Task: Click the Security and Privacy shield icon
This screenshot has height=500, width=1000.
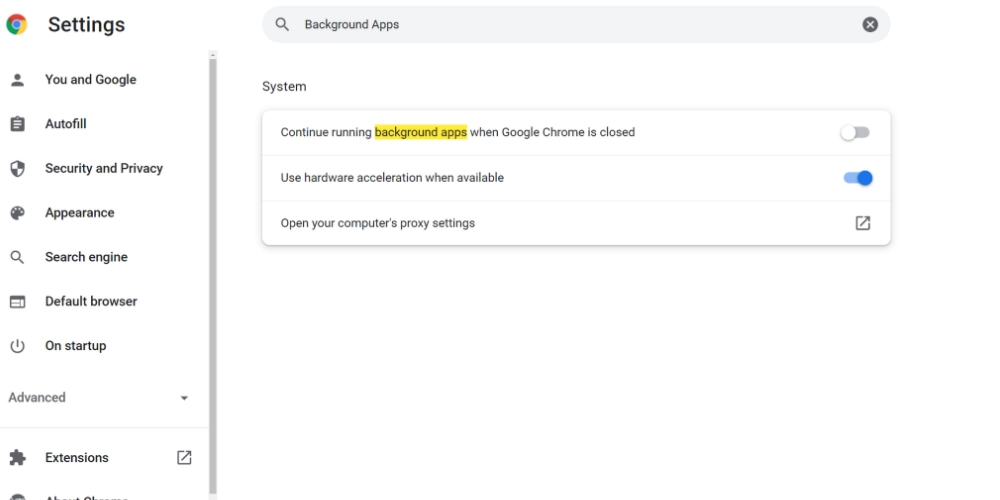Action: [17, 168]
